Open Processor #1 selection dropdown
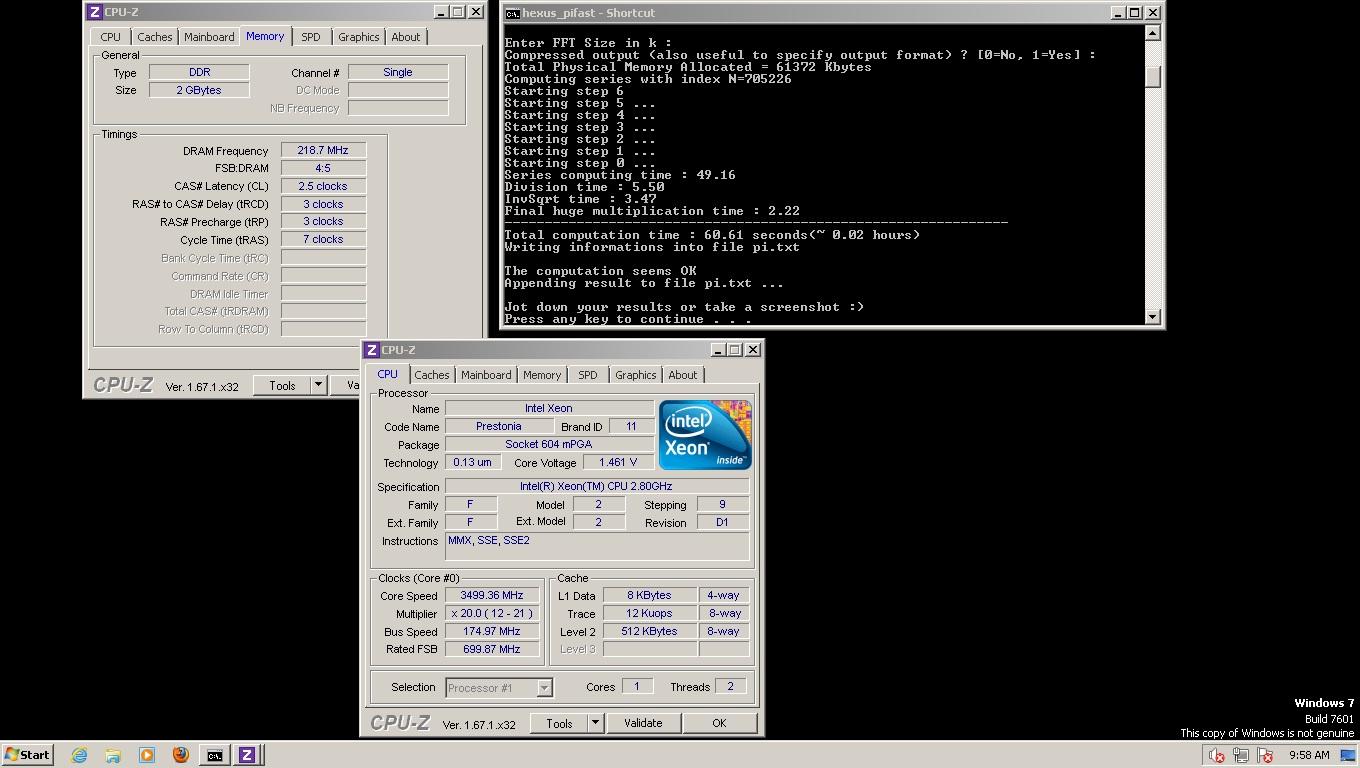Screen dimensions: 1360x768 (499, 687)
